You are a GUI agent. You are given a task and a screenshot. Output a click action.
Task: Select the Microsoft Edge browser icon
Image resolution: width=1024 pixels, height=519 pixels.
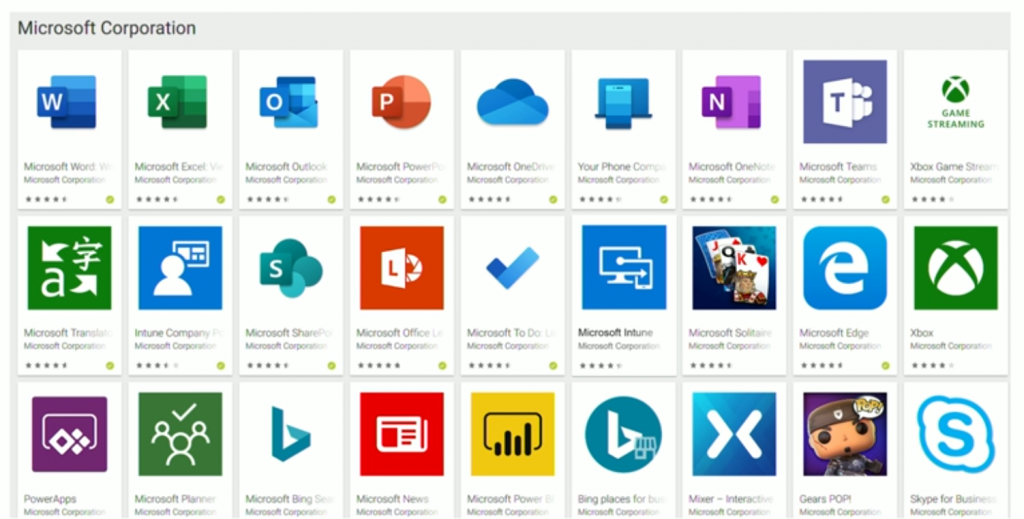[x=845, y=267]
